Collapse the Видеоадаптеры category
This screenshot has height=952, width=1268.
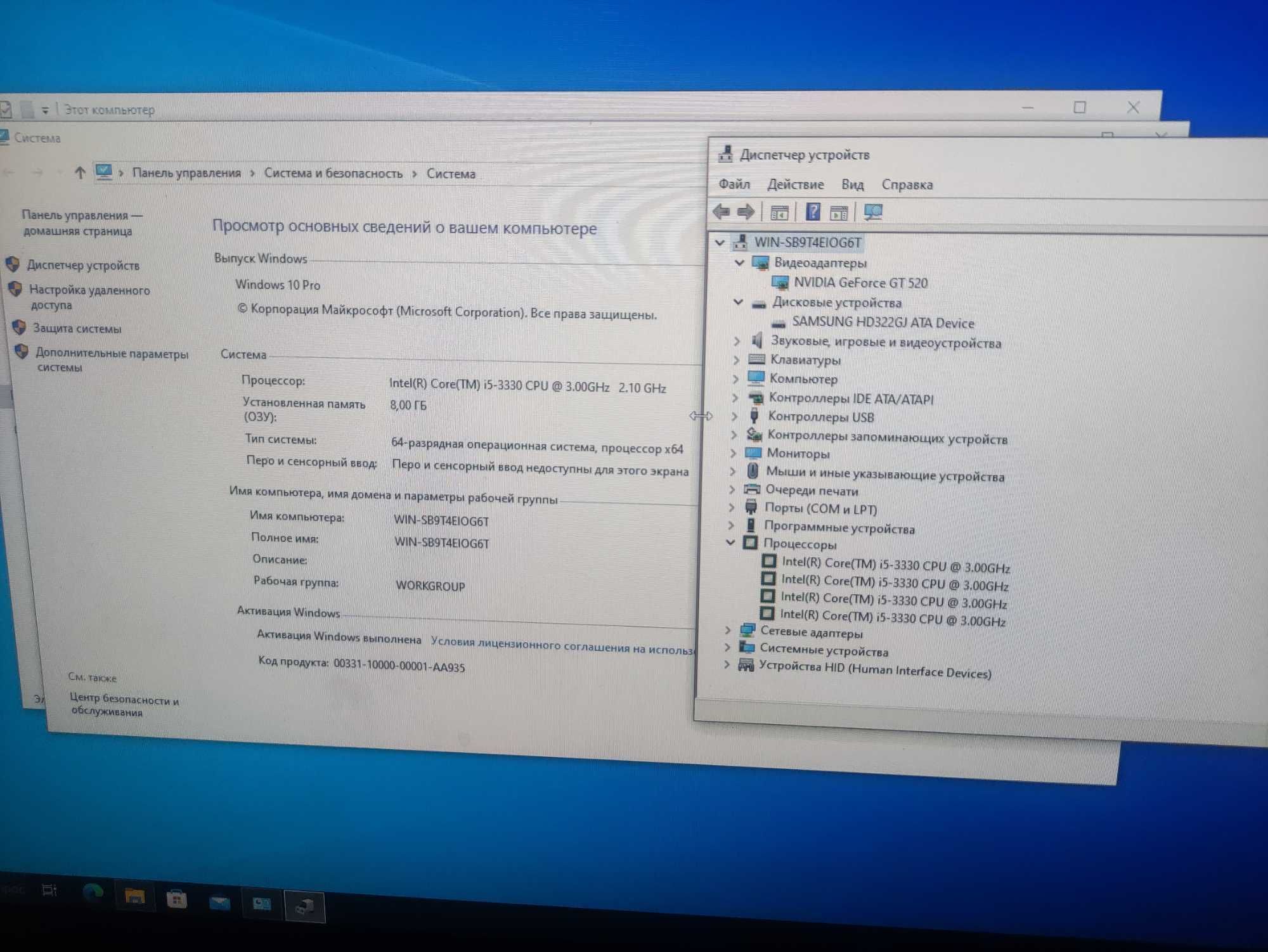pos(739,262)
